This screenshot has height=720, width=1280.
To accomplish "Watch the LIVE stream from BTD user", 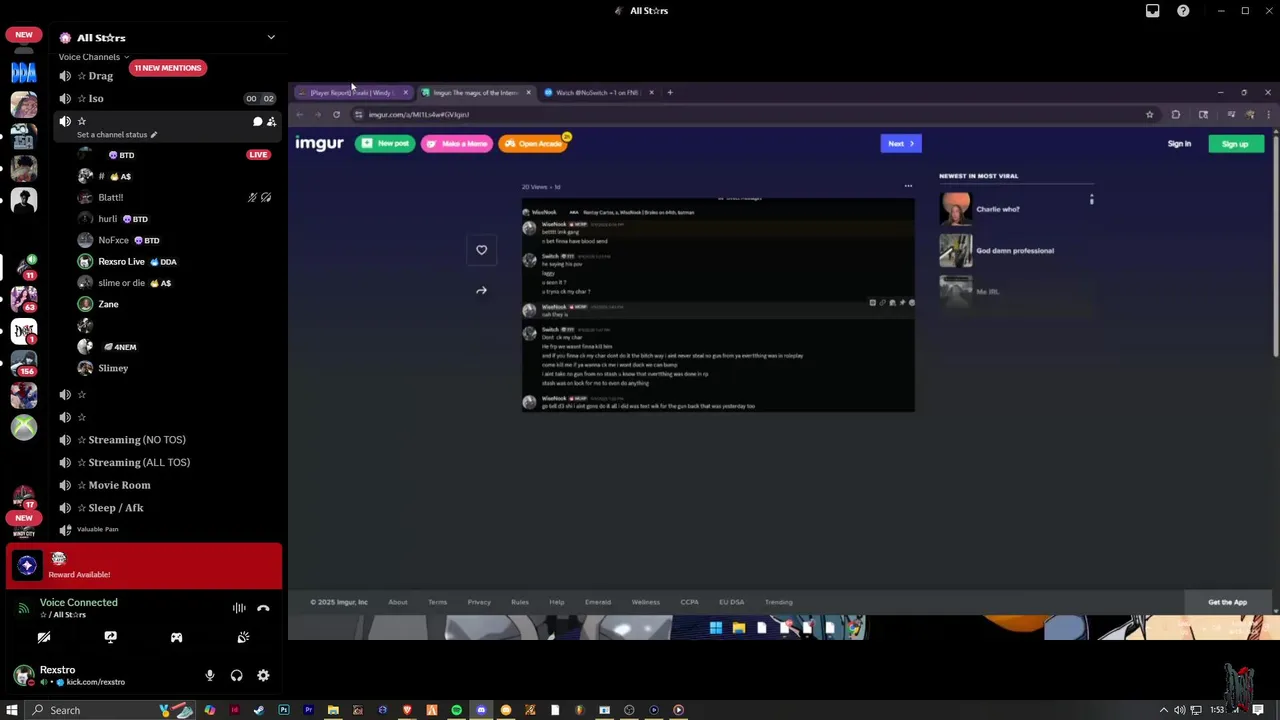I will tap(258, 155).
